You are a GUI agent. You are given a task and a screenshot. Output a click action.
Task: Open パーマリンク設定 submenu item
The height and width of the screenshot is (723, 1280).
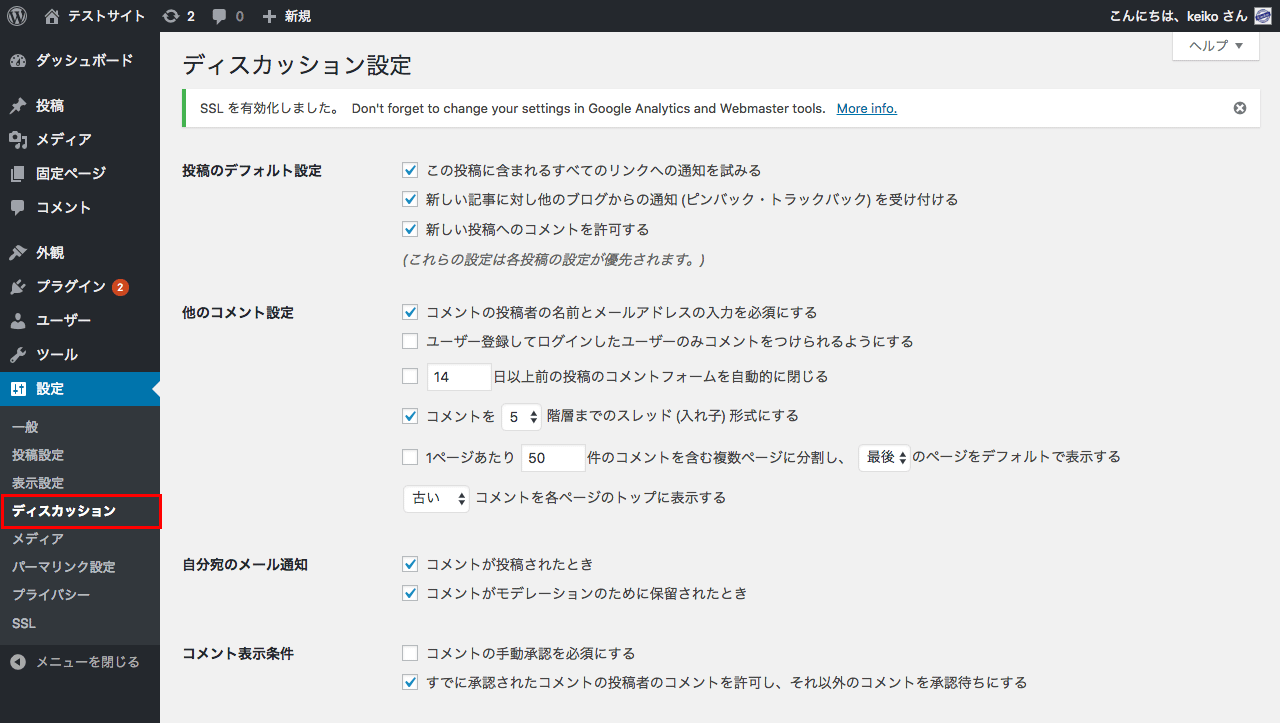(64, 567)
